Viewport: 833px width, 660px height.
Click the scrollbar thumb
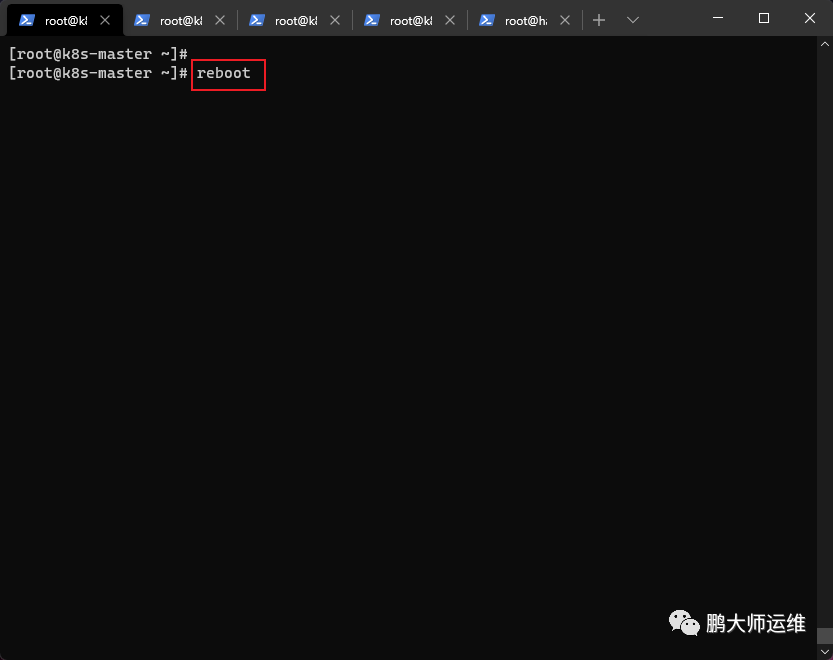(824, 635)
